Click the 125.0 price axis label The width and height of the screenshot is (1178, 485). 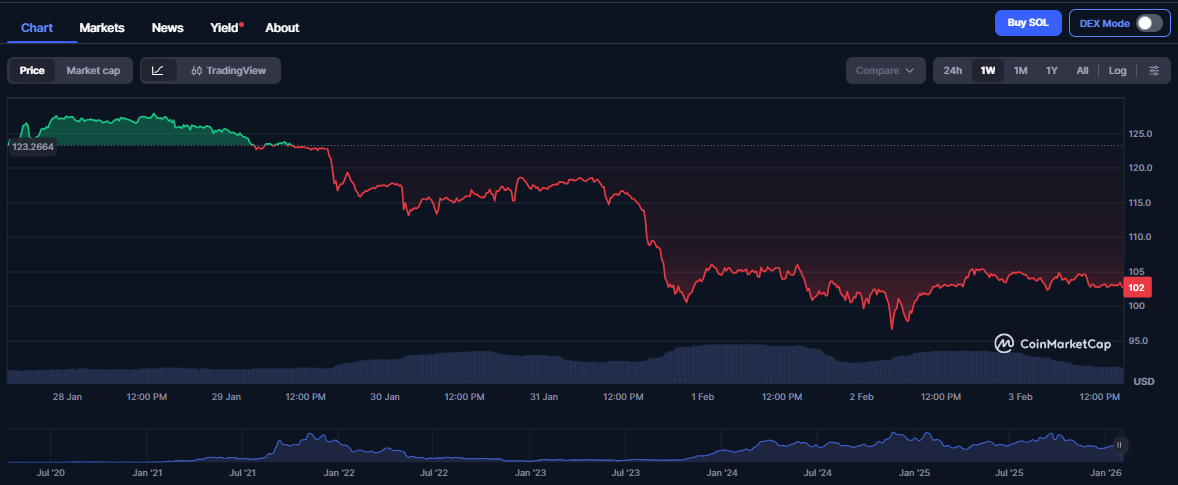coord(1140,134)
